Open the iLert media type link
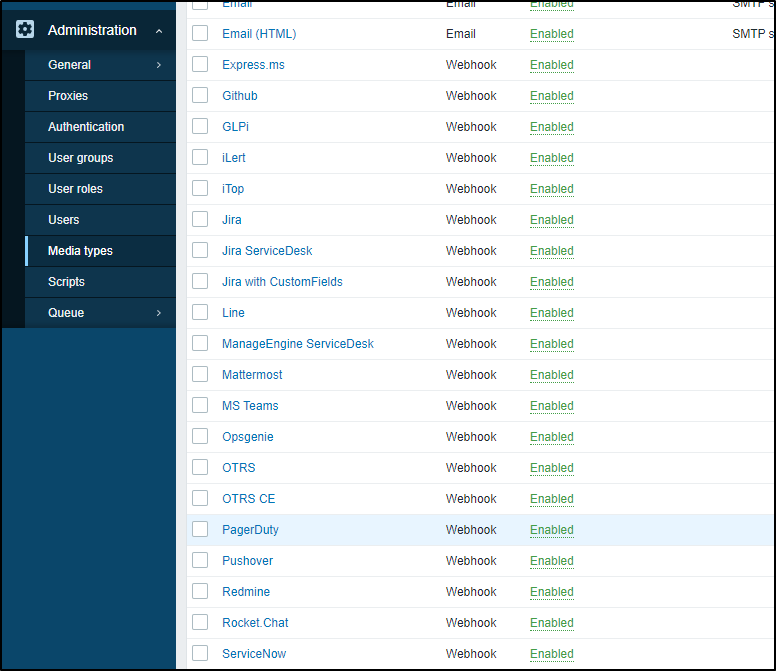This screenshot has width=776, height=671. (234, 158)
